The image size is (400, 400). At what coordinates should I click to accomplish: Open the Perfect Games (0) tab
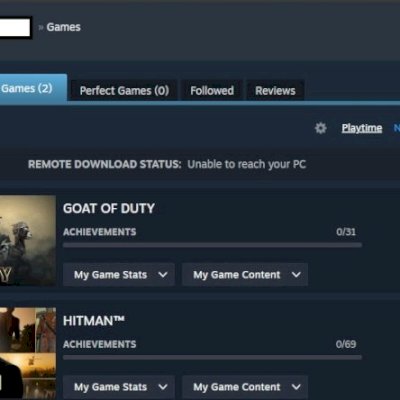click(124, 90)
